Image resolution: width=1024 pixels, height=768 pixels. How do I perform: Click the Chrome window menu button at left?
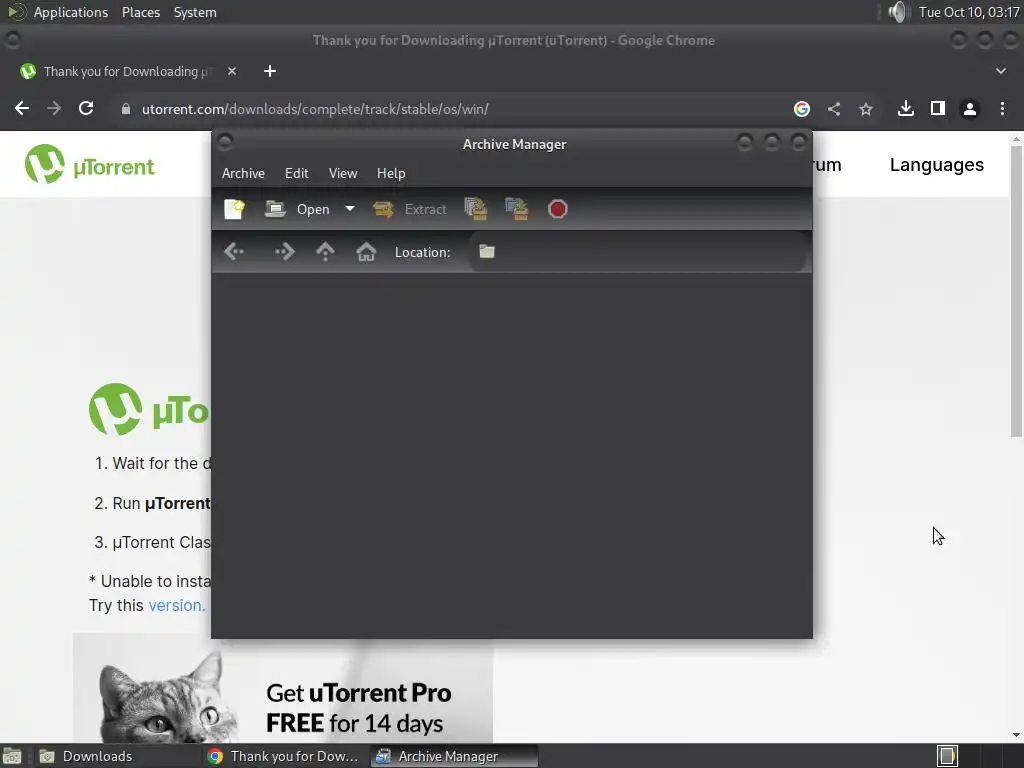12,40
